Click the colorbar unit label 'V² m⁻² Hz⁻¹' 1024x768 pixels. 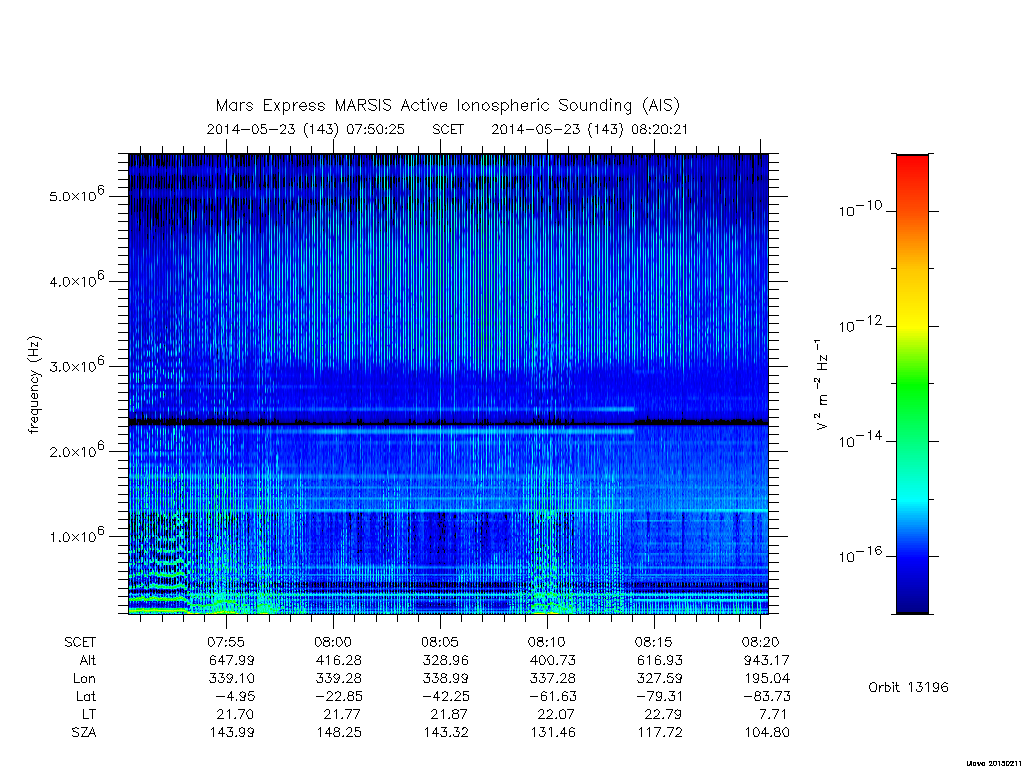pos(821,384)
